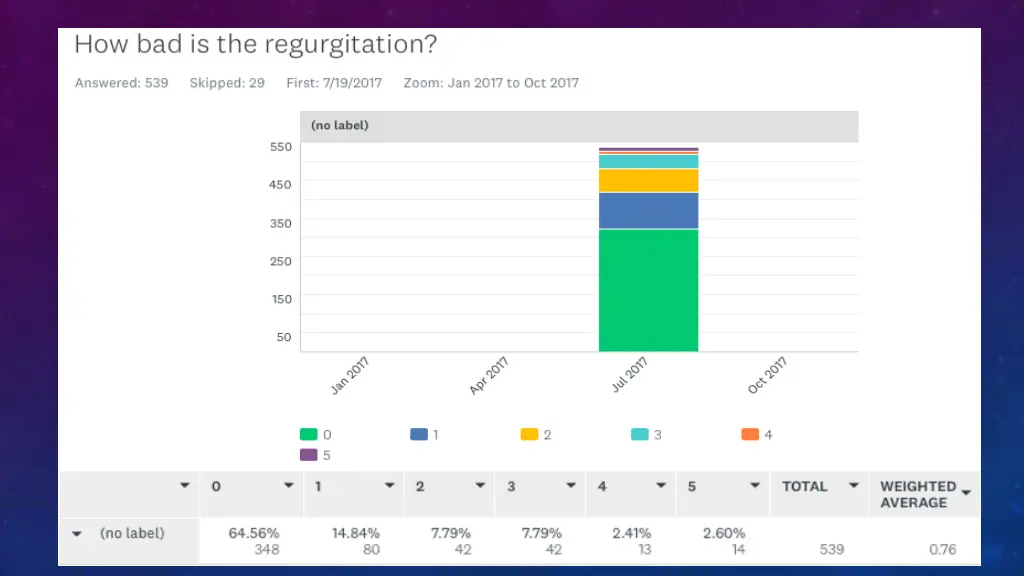Viewport: 1024px width, 576px height.
Task: Open the first empty header column dropdown
Action: pyautogui.click(x=185, y=485)
